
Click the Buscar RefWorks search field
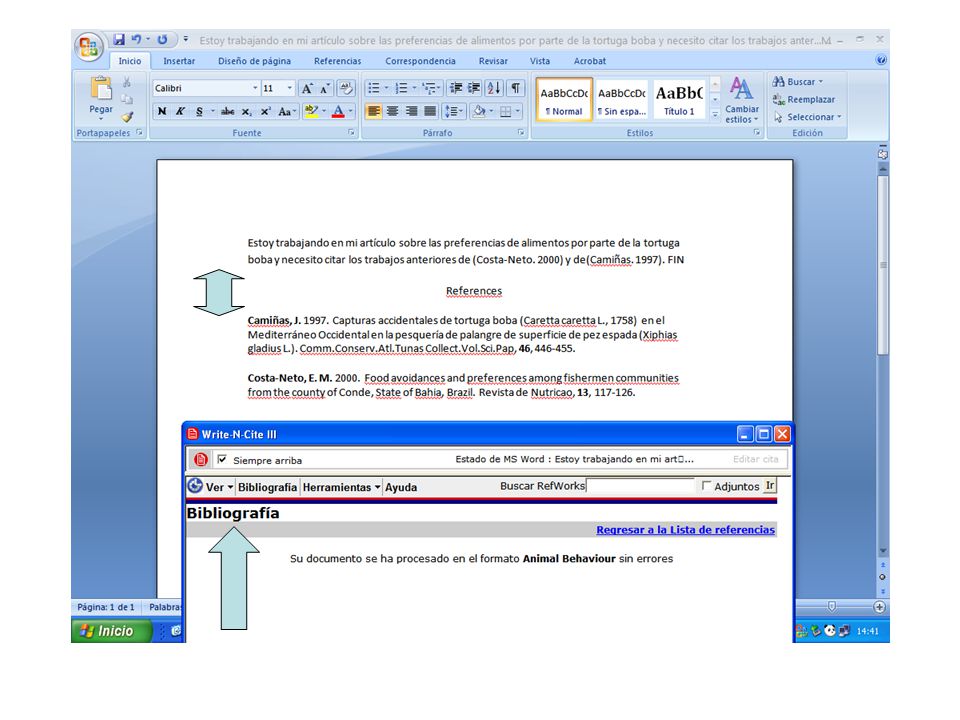coord(640,486)
